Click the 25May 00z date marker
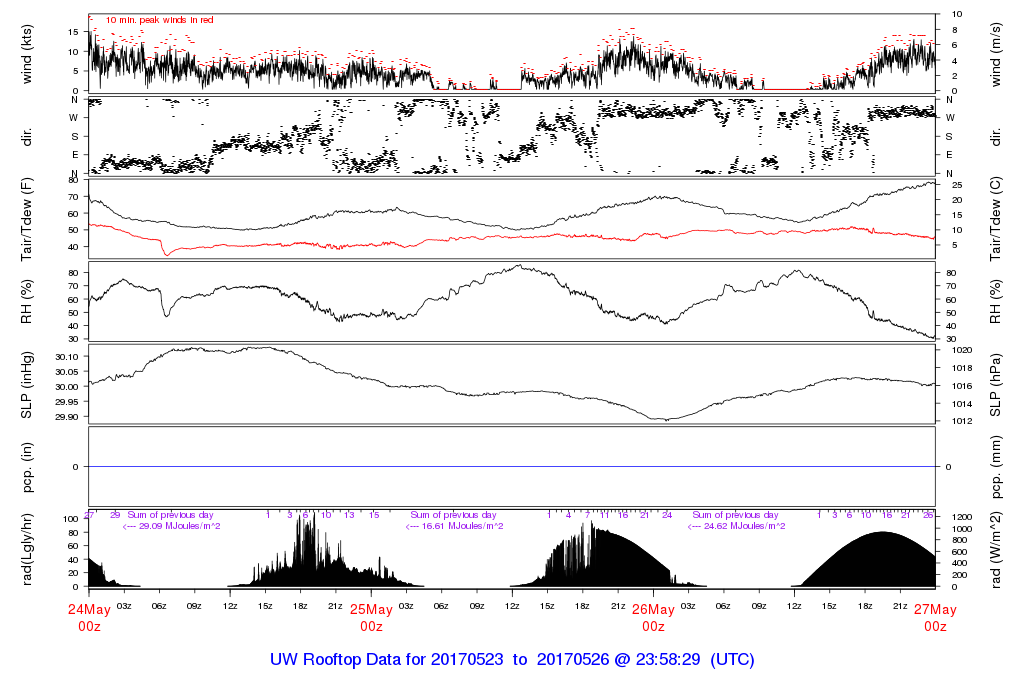The height and width of the screenshot is (700, 1024). click(371, 617)
